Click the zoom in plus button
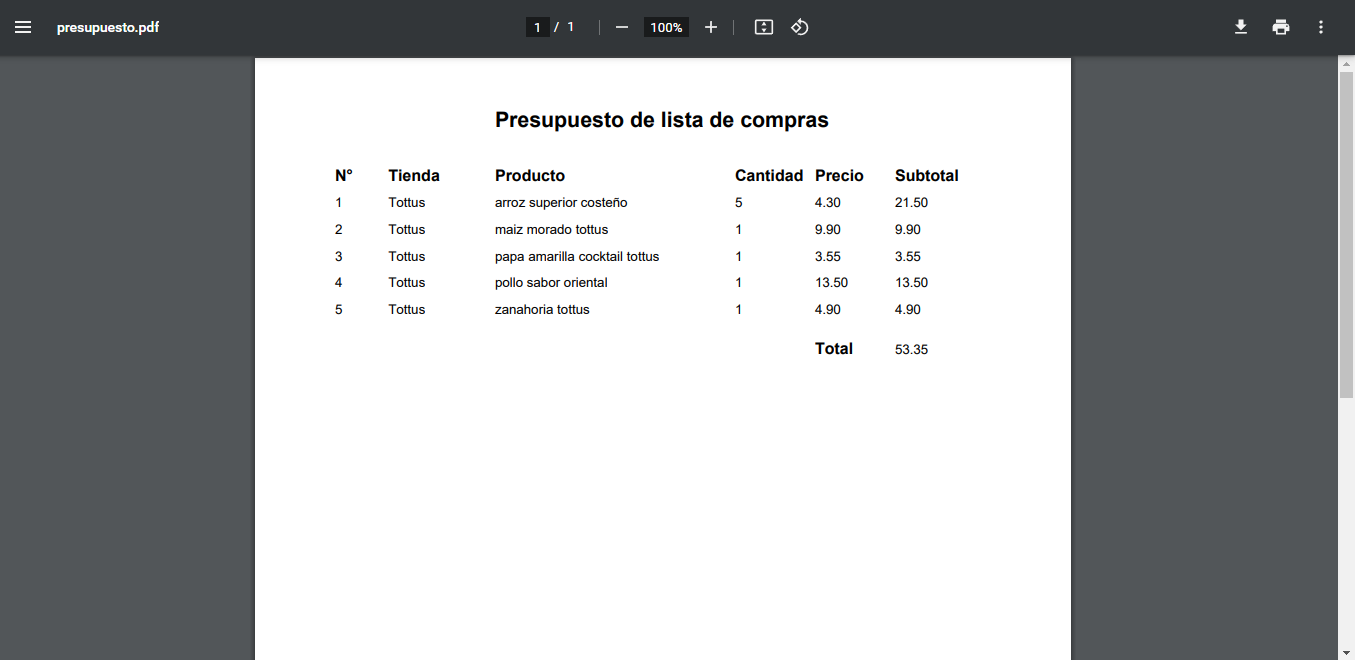 coord(711,27)
